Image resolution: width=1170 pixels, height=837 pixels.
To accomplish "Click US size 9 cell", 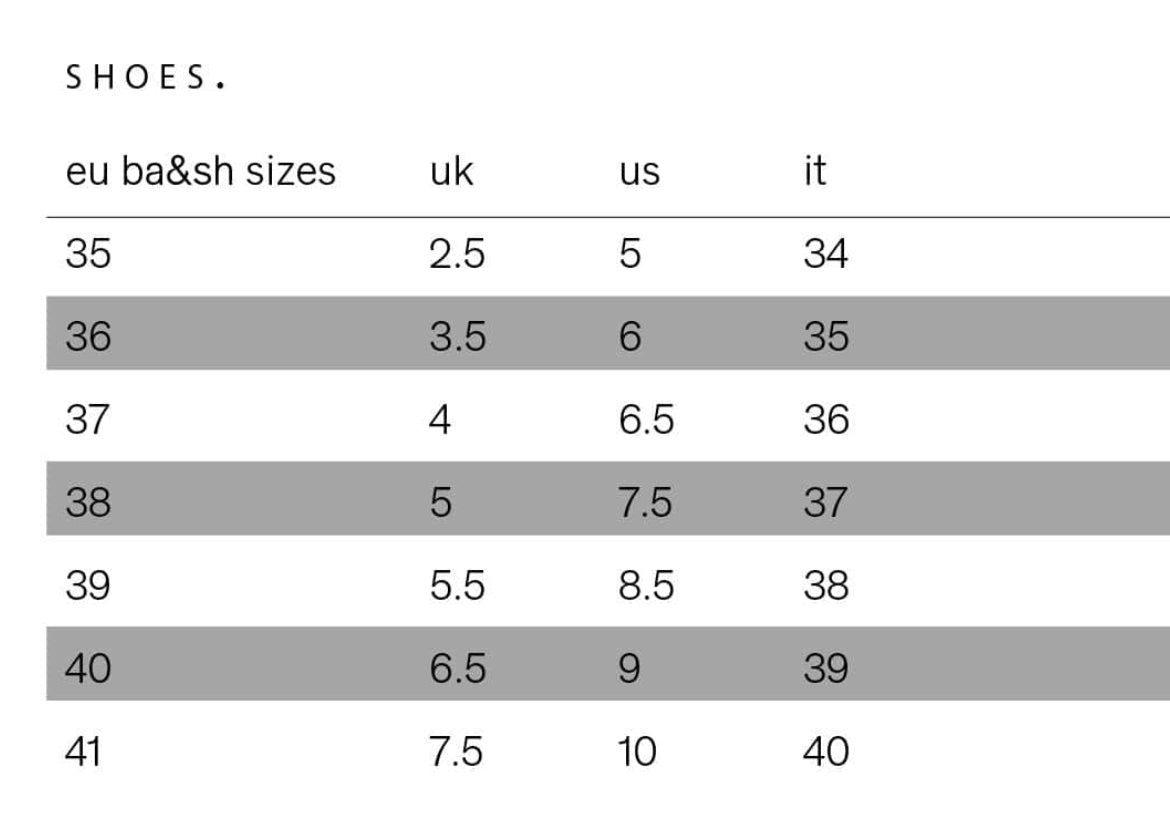I will (x=629, y=668).
